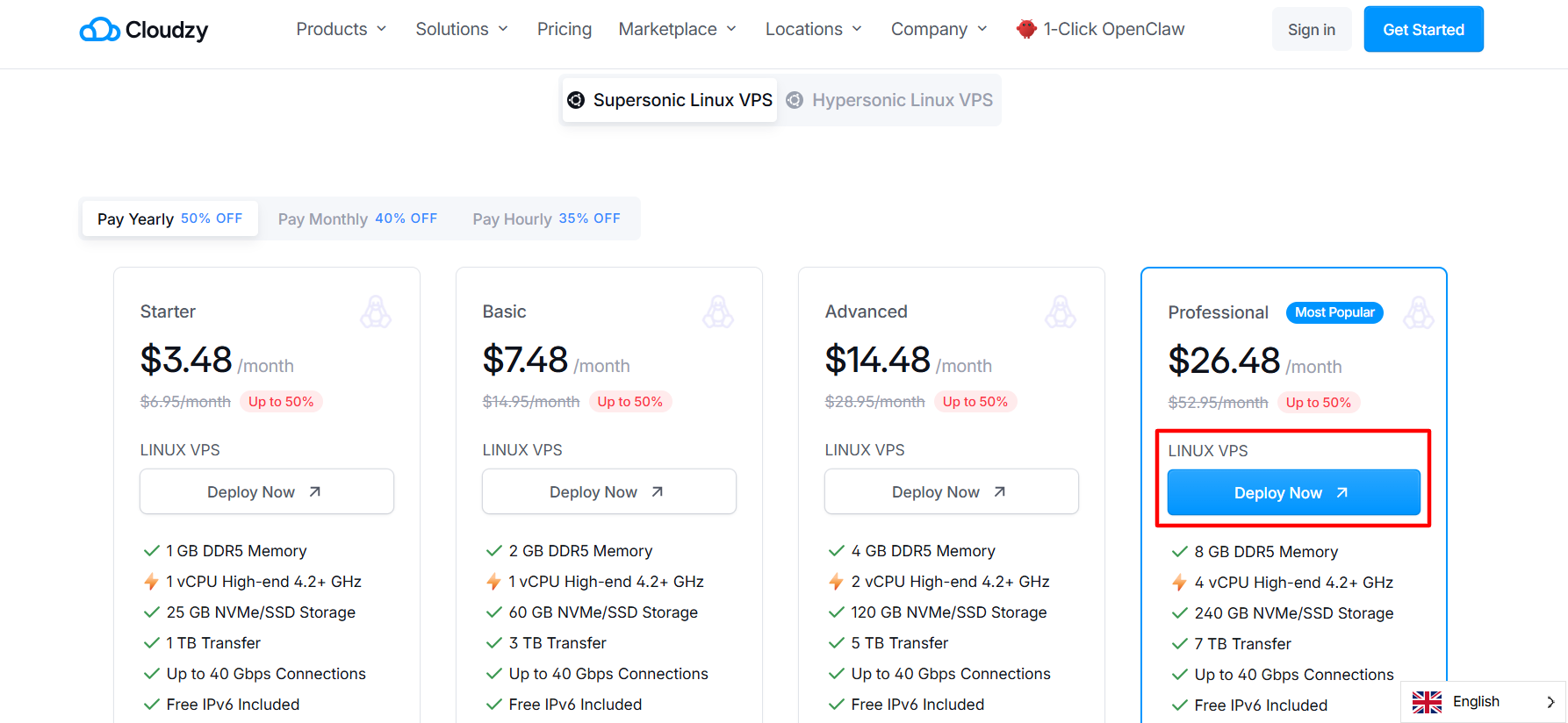Expand the Solutions menu

pyautogui.click(x=462, y=29)
